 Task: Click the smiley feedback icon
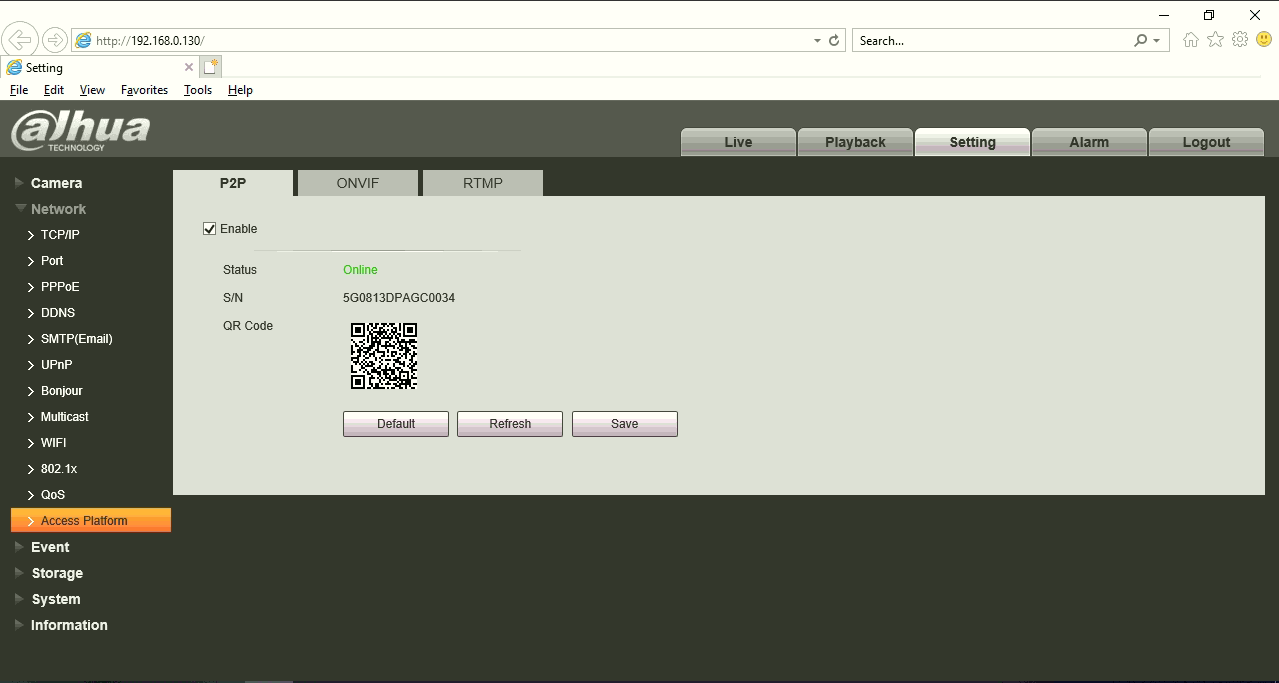(x=1264, y=40)
